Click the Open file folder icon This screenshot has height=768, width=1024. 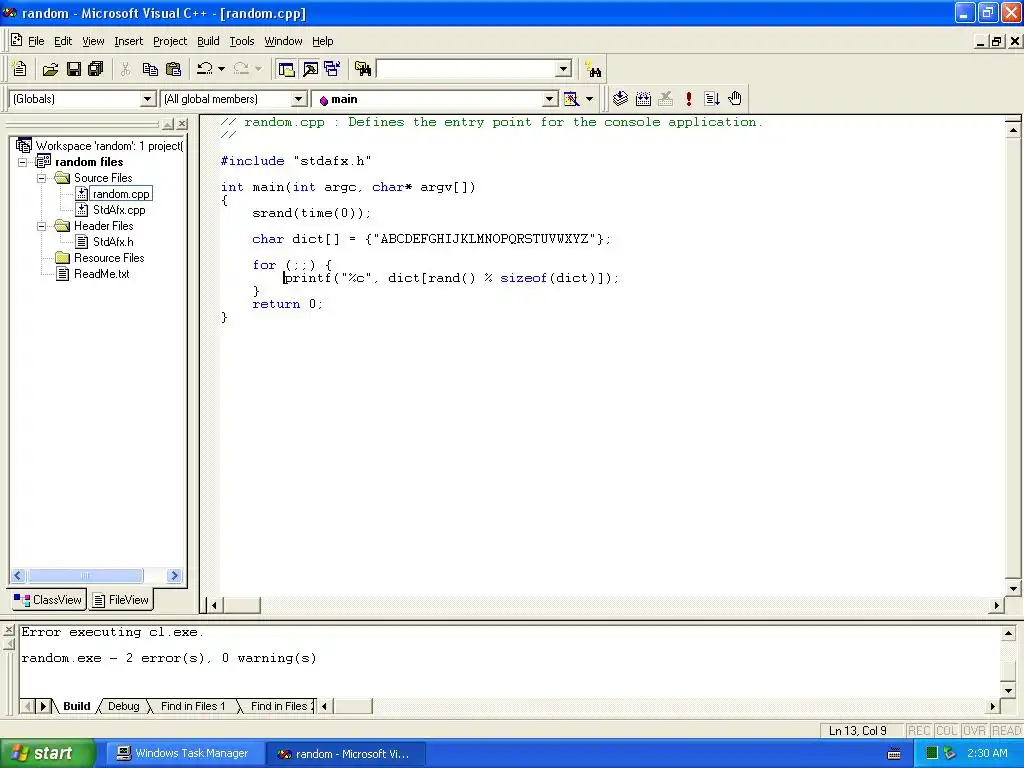click(x=50, y=69)
